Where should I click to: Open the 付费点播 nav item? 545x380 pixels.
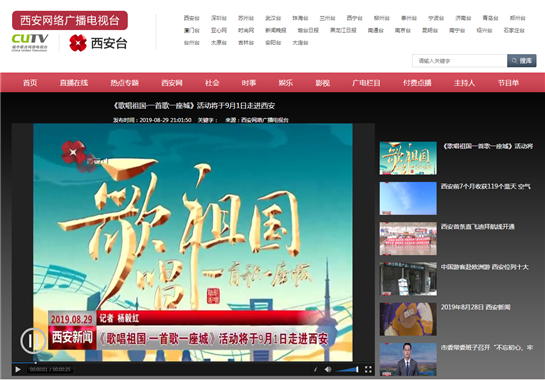(417, 83)
